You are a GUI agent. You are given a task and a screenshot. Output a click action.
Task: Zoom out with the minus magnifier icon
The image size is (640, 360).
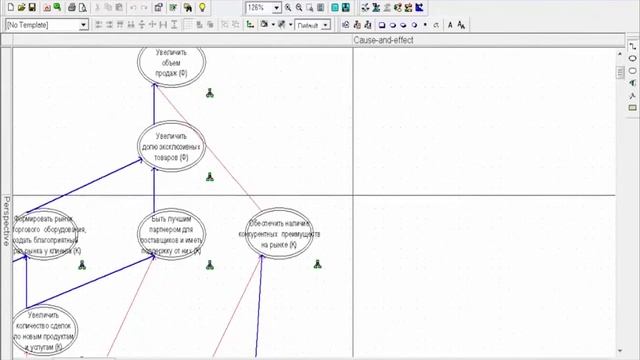(299, 7)
